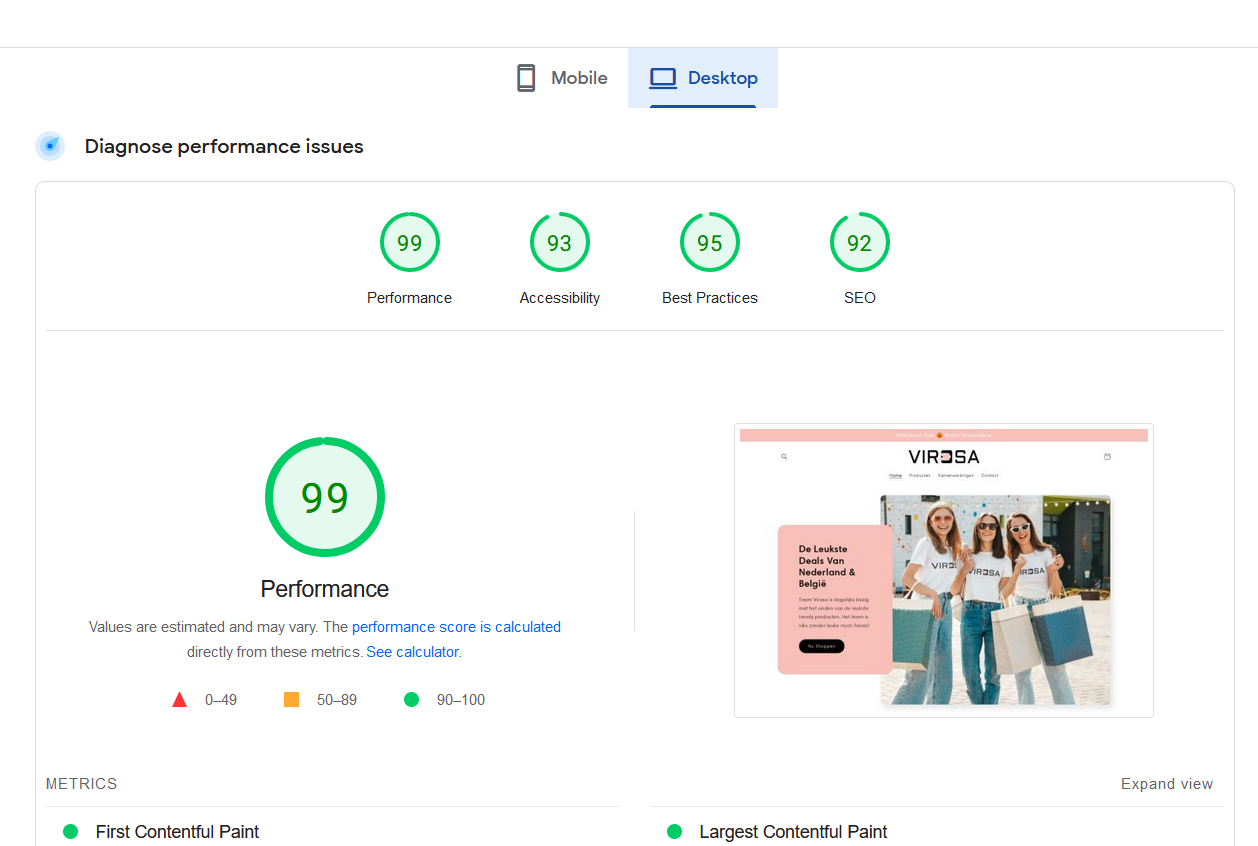Click the large 99 performance gauge
1258x846 pixels.
point(325,497)
